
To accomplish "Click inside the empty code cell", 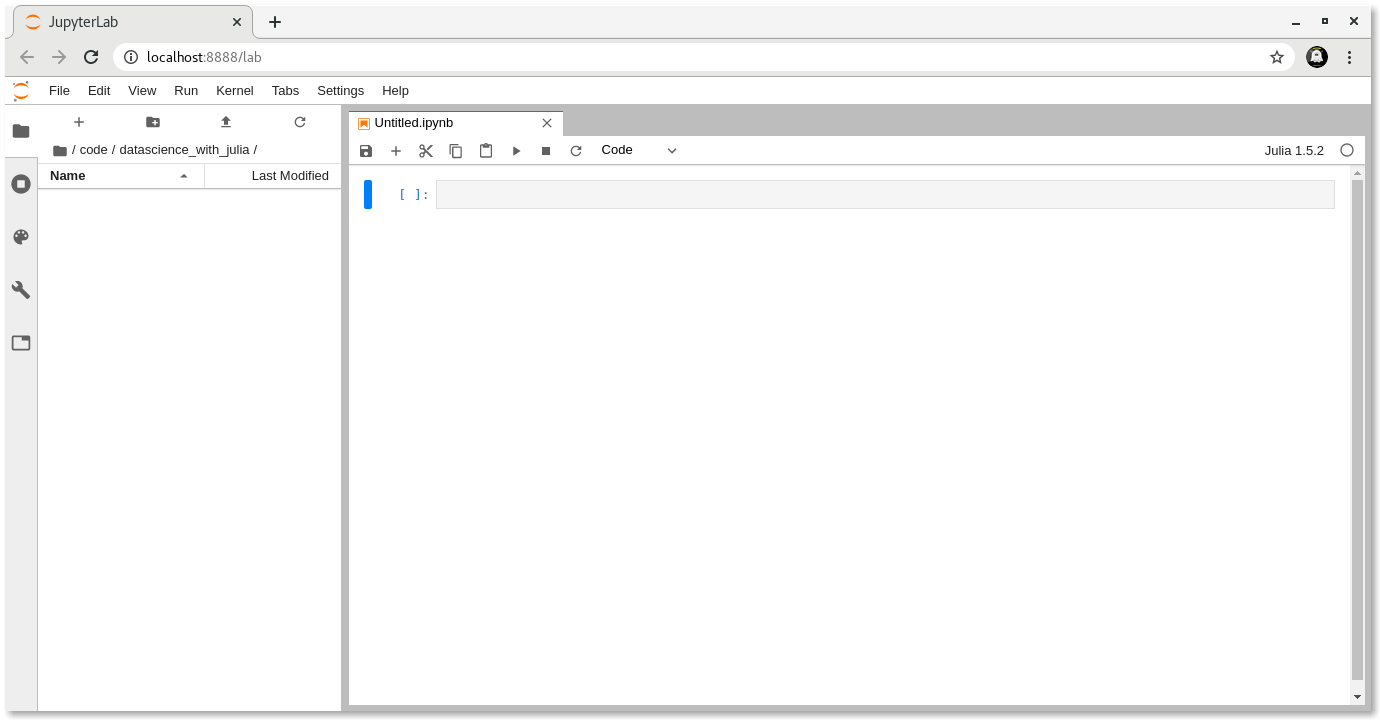I will [880, 194].
